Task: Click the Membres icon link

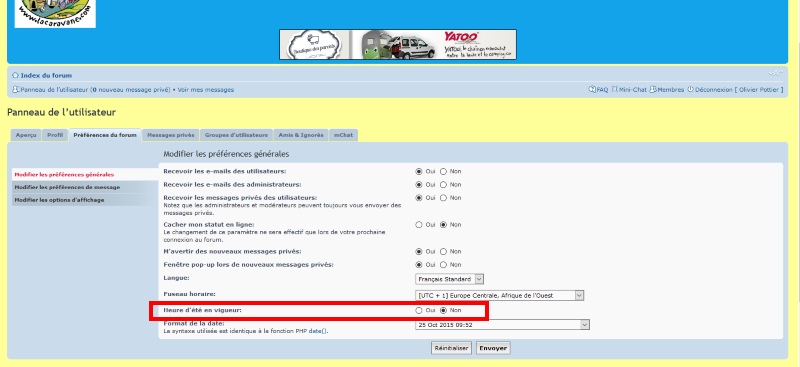Action: point(653,89)
